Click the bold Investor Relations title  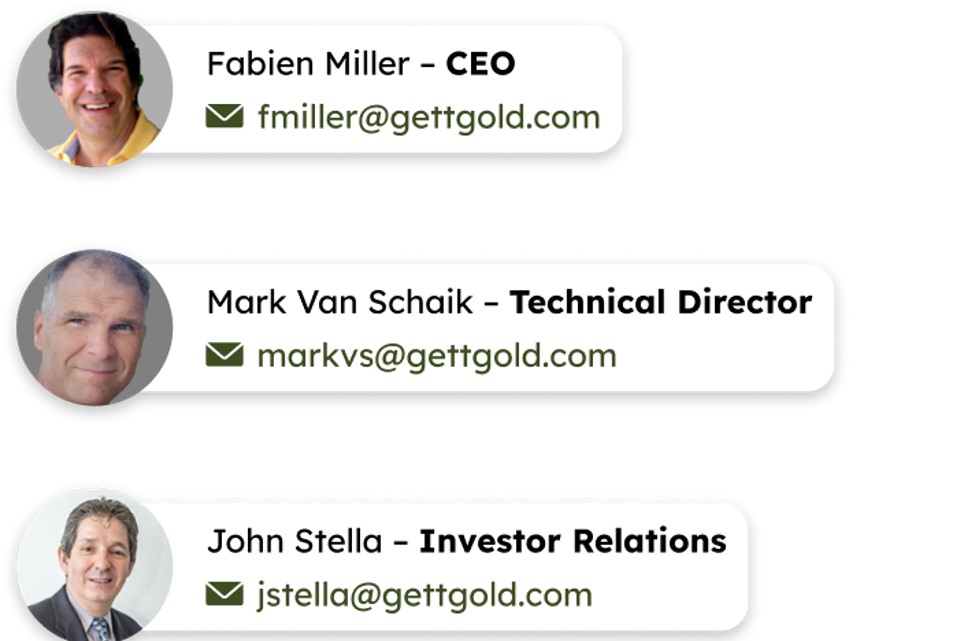click(572, 541)
